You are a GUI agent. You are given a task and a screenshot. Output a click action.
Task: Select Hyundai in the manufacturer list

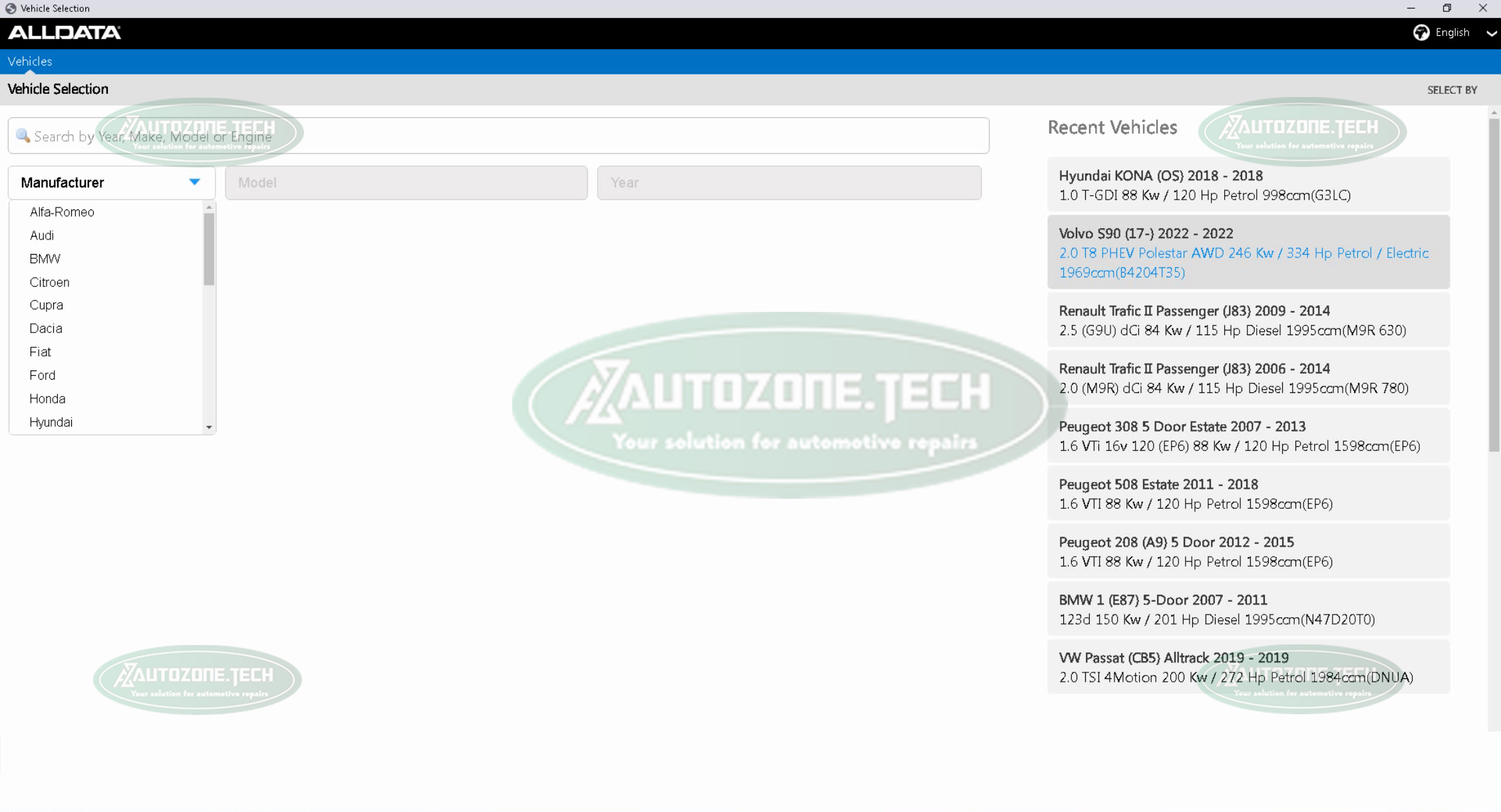click(x=51, y=422)
